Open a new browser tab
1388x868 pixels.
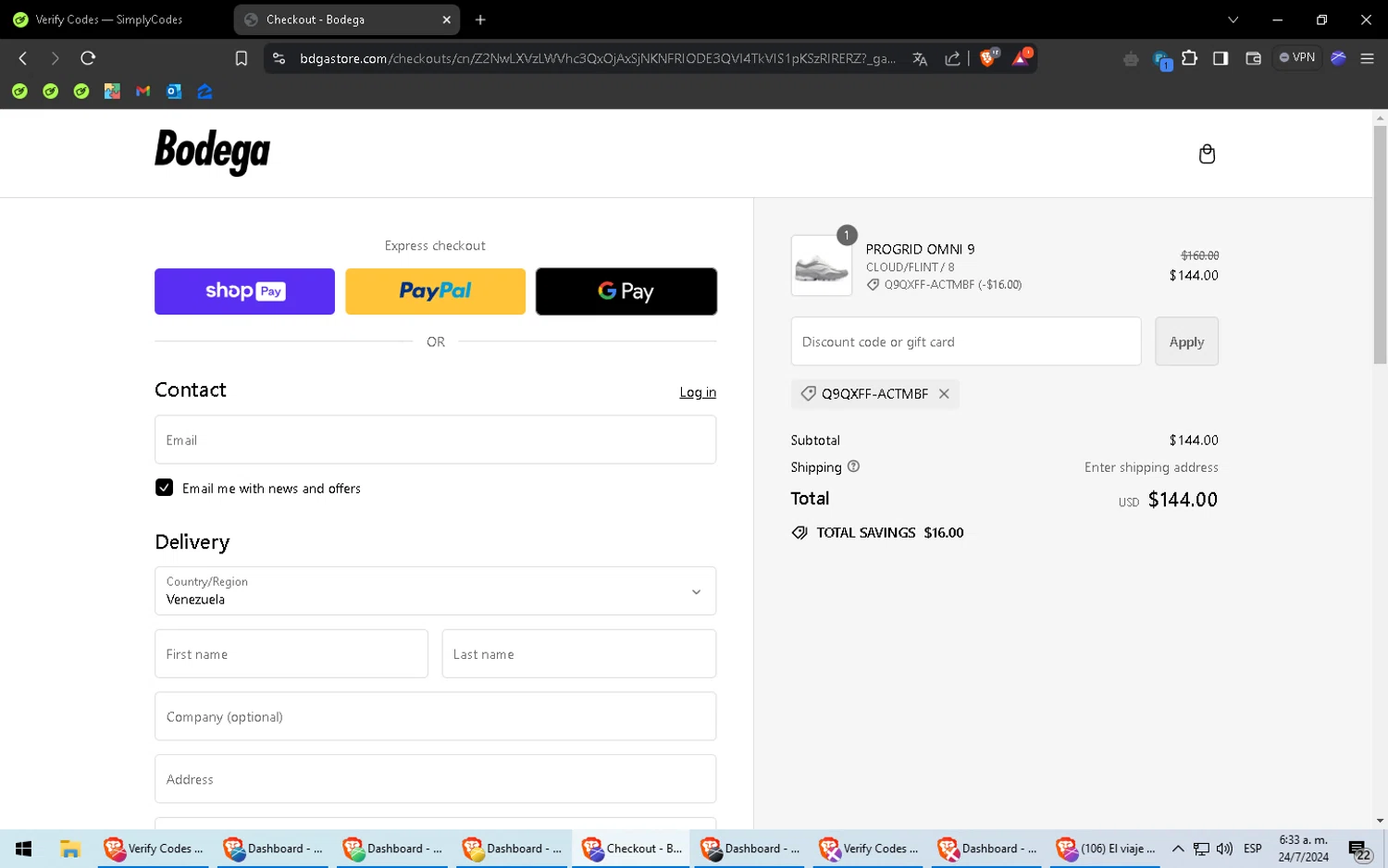480,19
